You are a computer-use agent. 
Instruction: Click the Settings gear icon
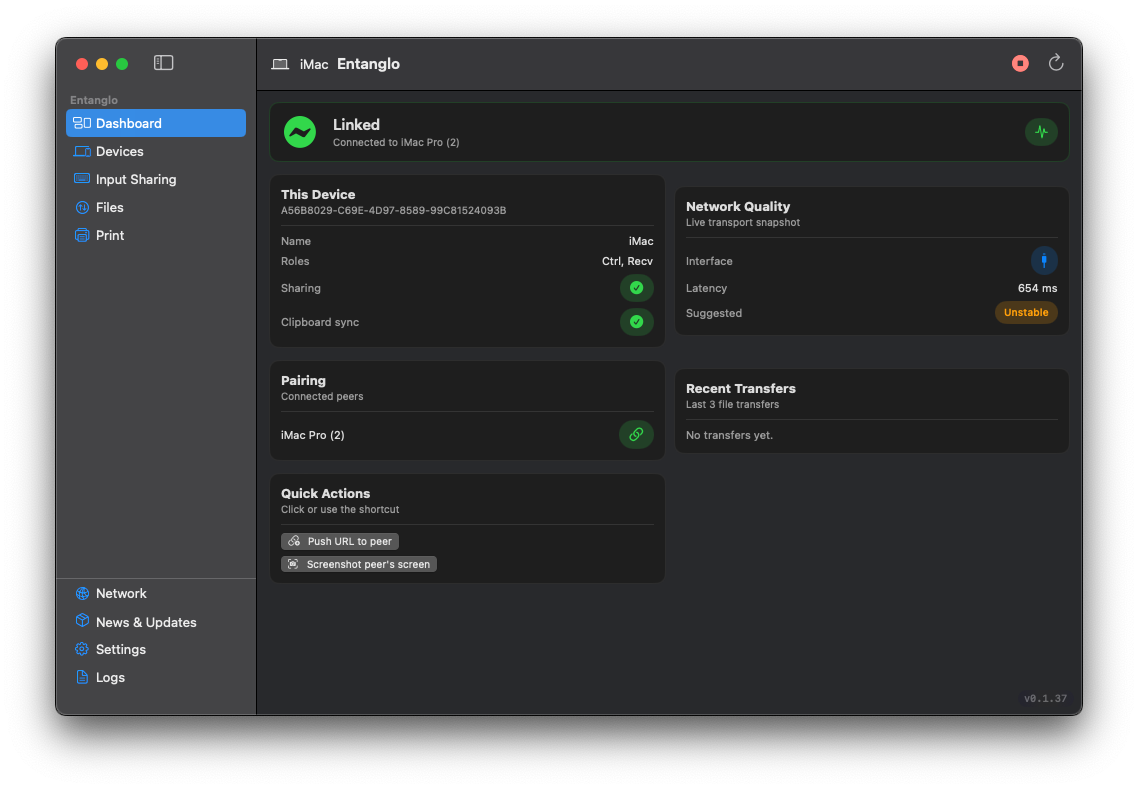82,649
